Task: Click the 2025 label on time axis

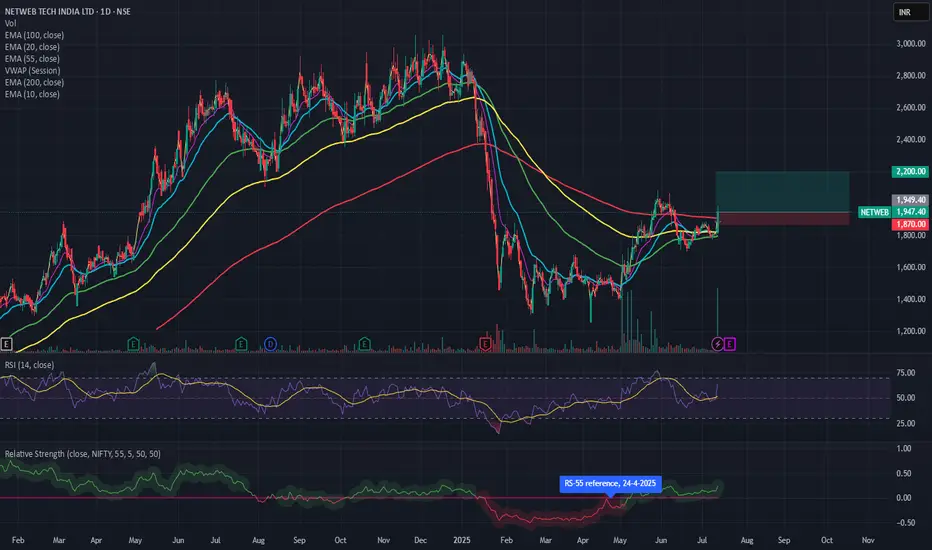Action: click(461, 540)
